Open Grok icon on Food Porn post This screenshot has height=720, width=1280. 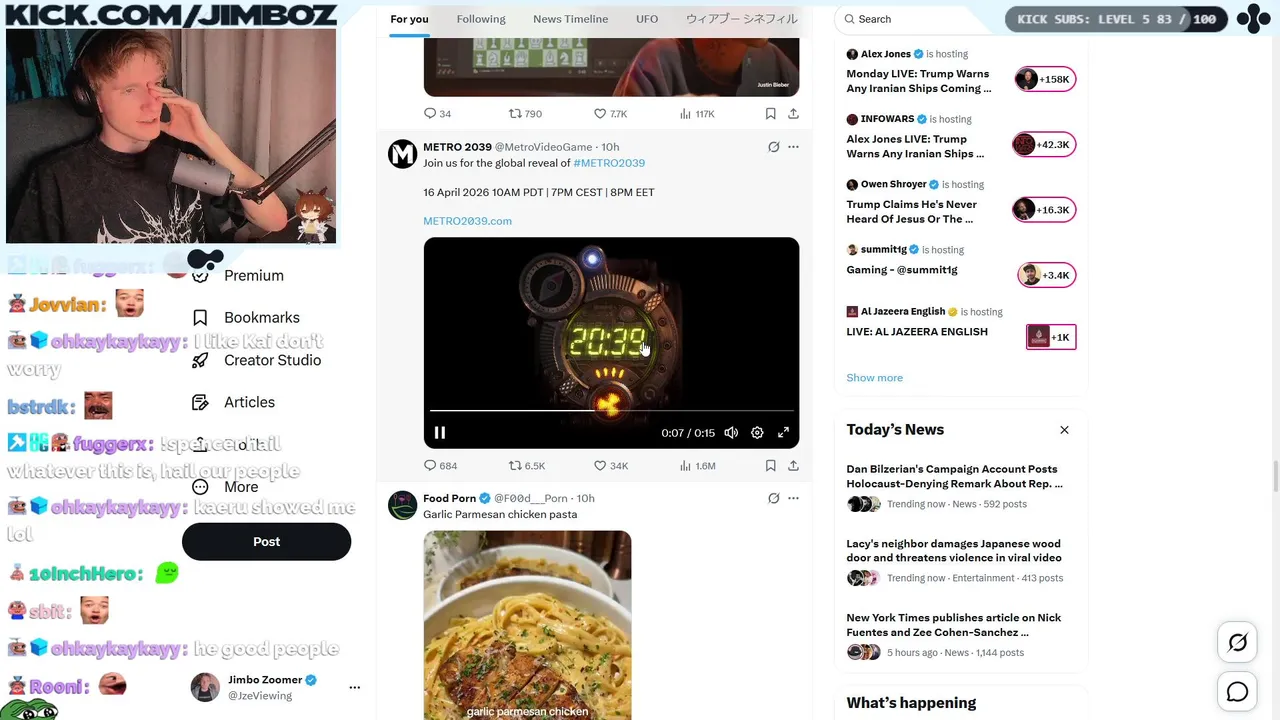click(773, 498)
